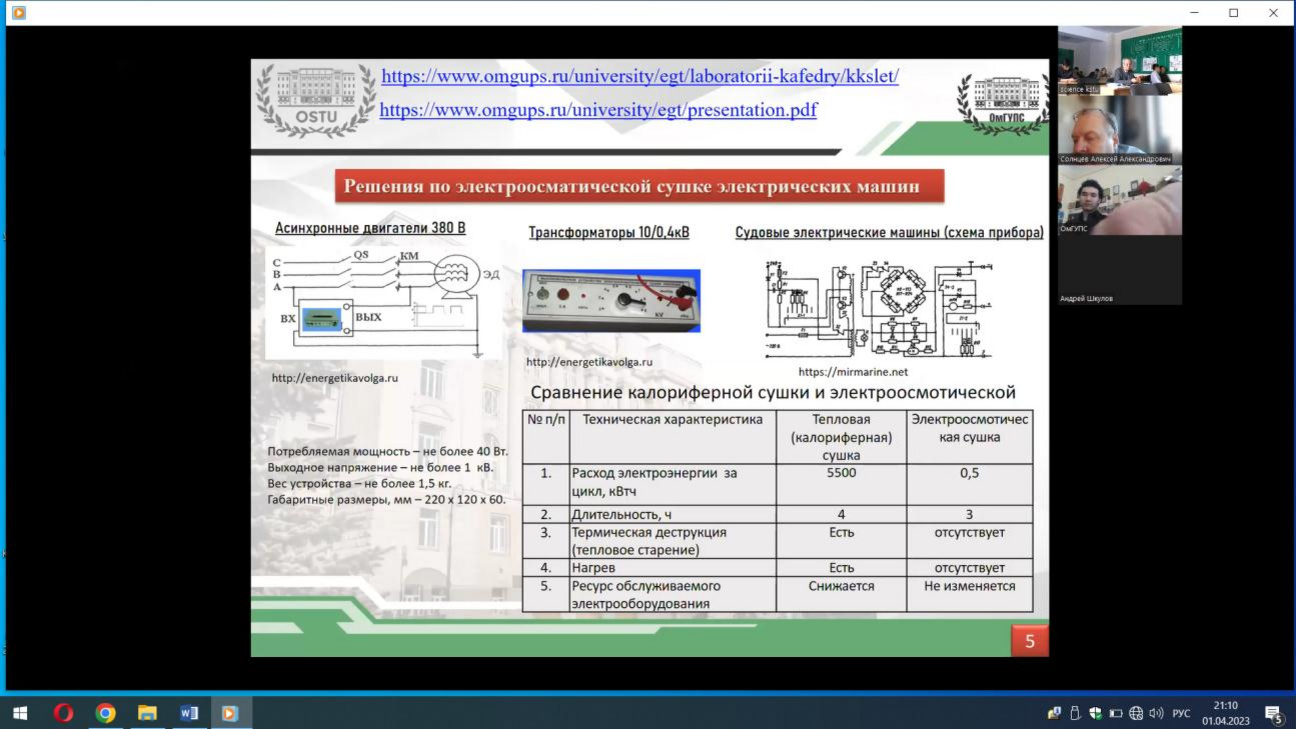This screenshot has height=729, width=1296.
Task: Launch Opera browser from the taskbar
Action: (x=63, y=713)
